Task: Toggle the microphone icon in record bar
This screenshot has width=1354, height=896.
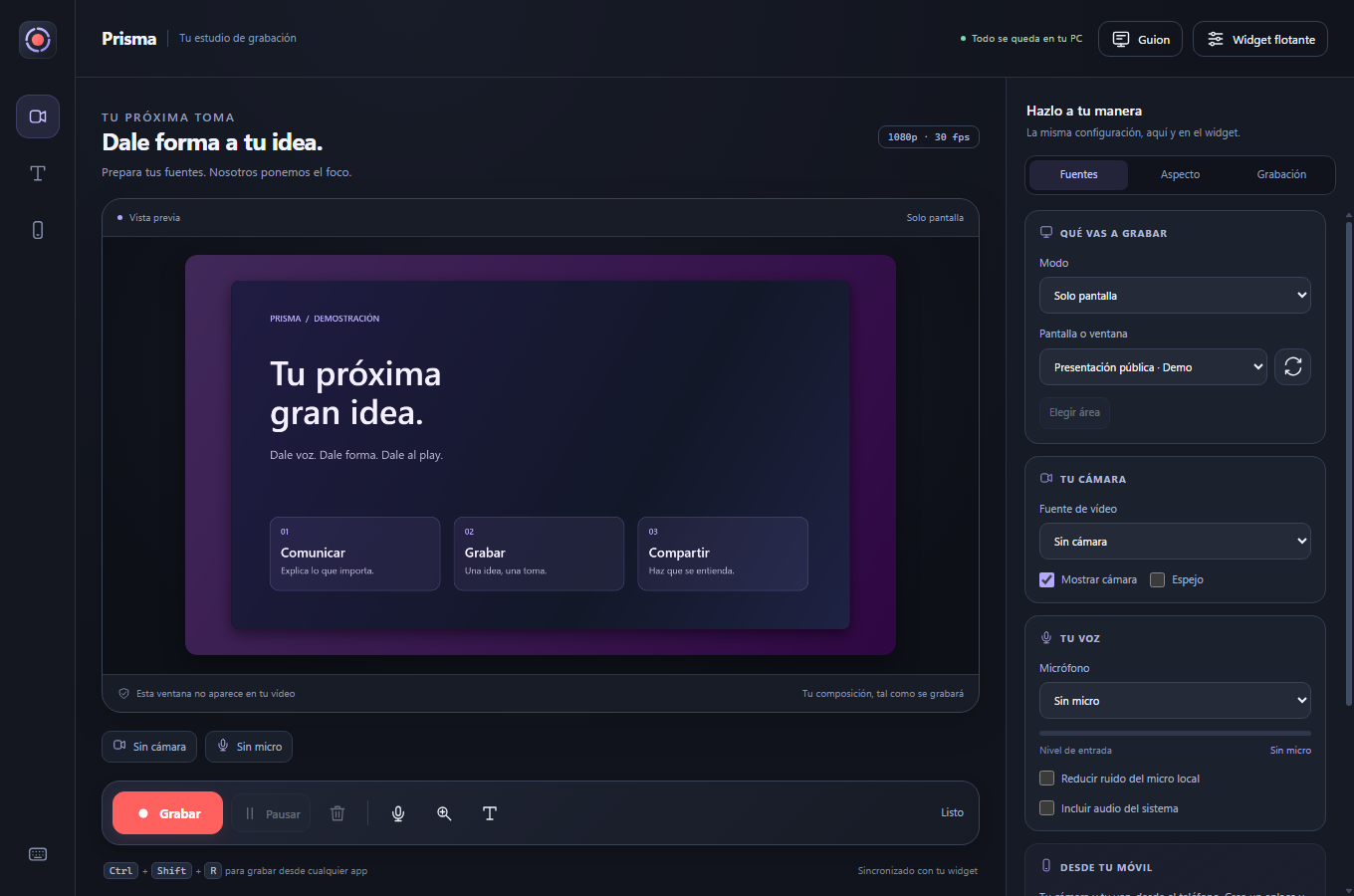Action: [398, 813]
